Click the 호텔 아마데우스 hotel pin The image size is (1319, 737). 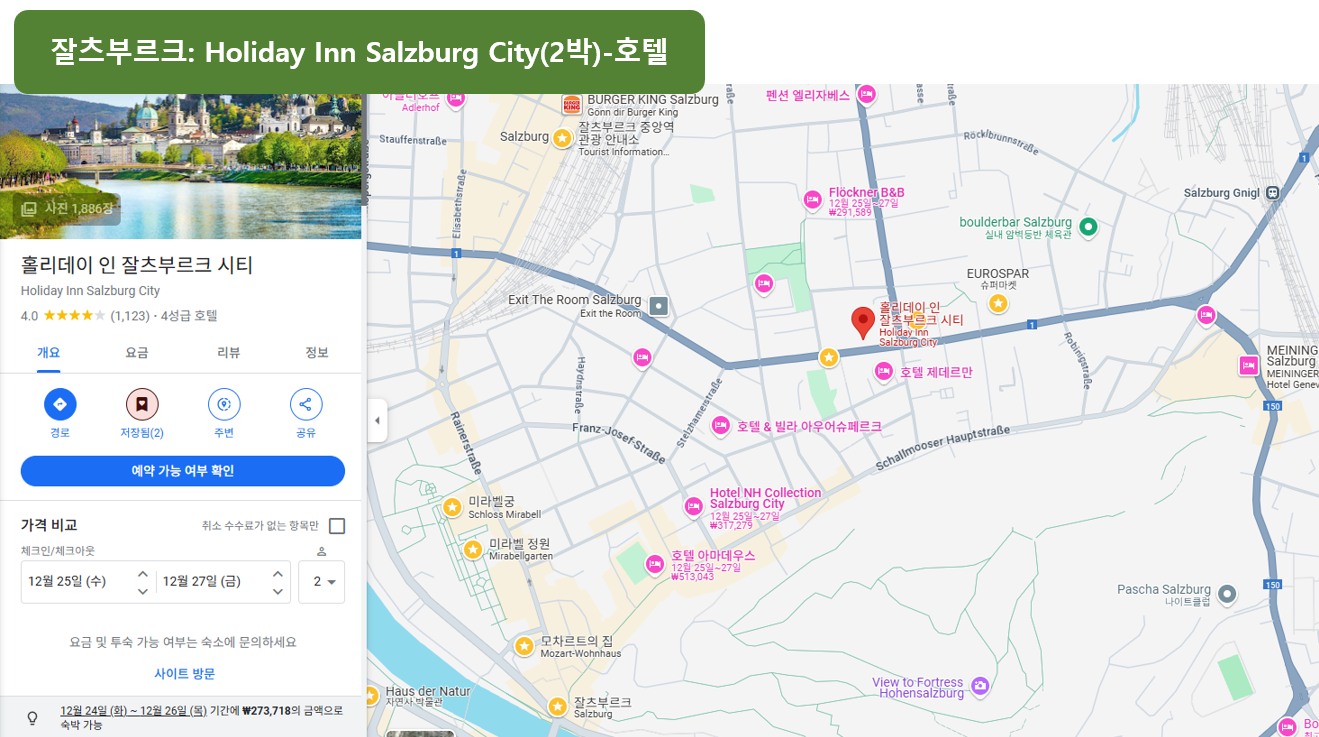[x=655, y=564]
